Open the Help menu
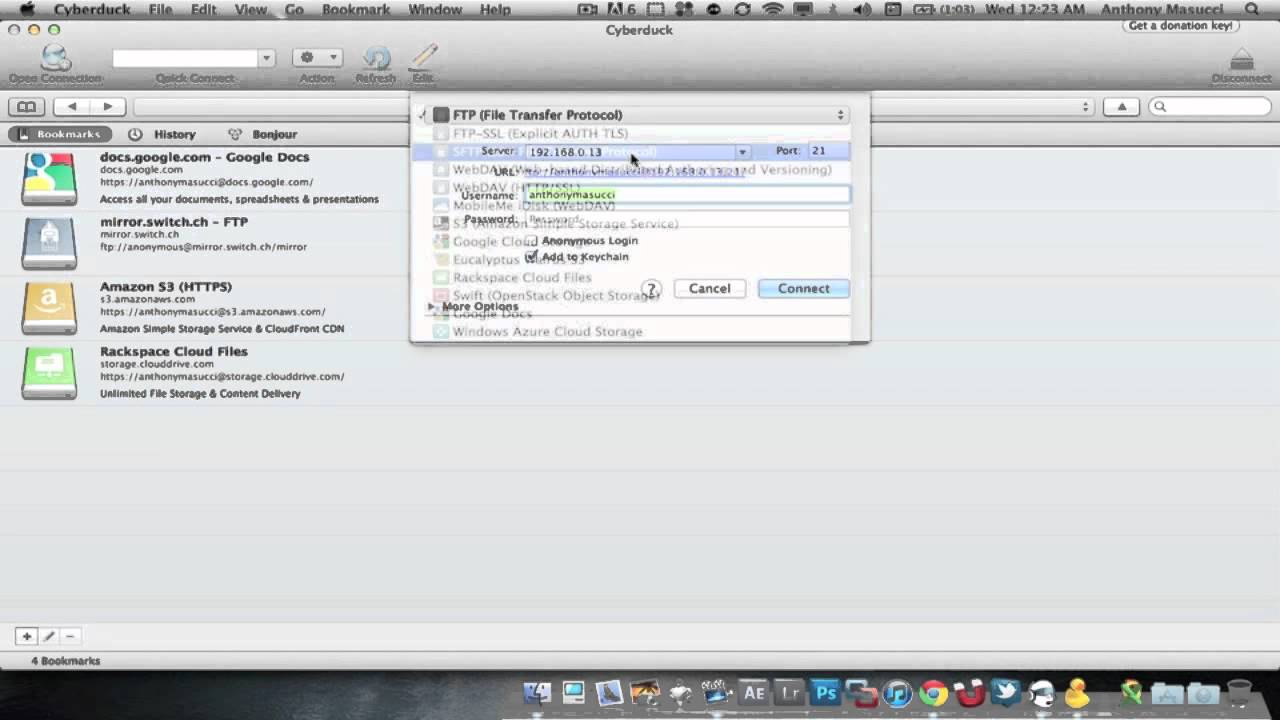Screen dimensions: 1280x720 pos(495,9)
